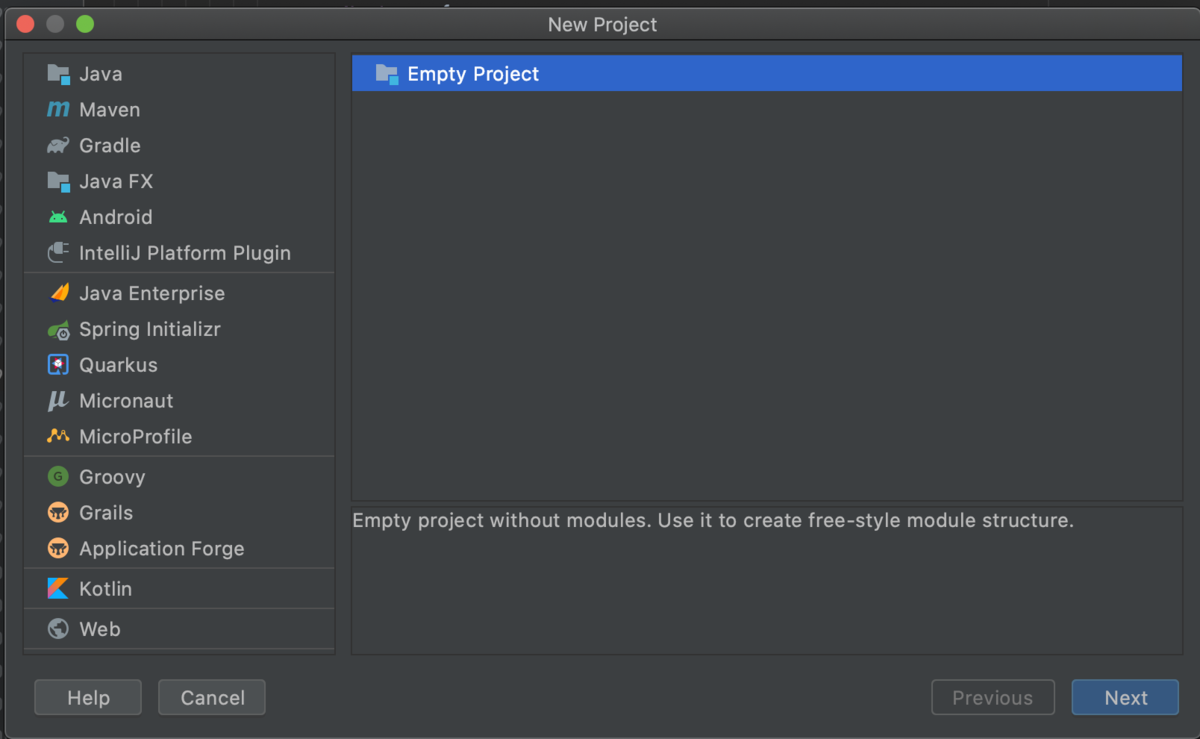Select the Grails framework entry
1200x739 pixels.
[102, 513]
